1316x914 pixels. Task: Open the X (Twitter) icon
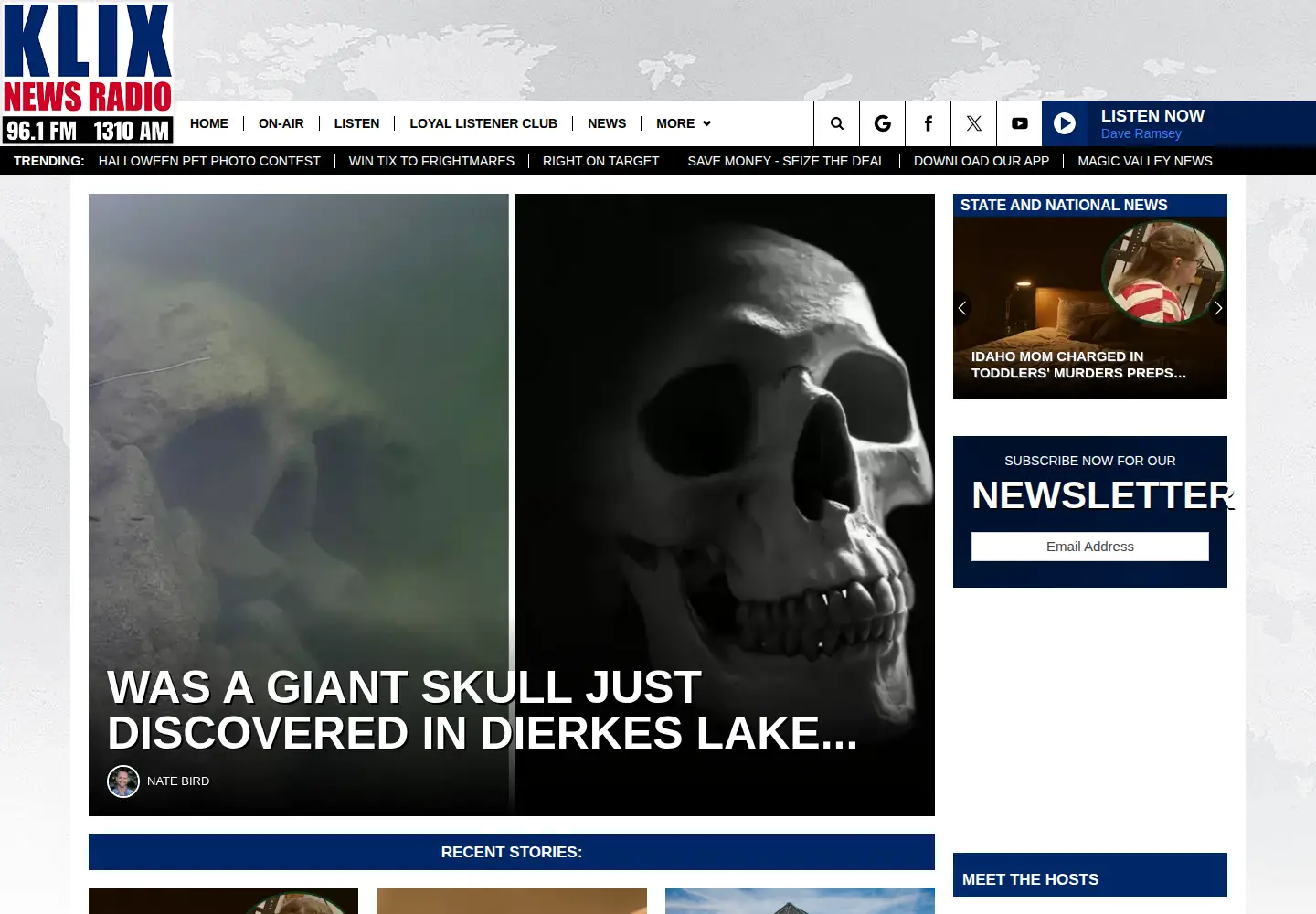[973, 123]
